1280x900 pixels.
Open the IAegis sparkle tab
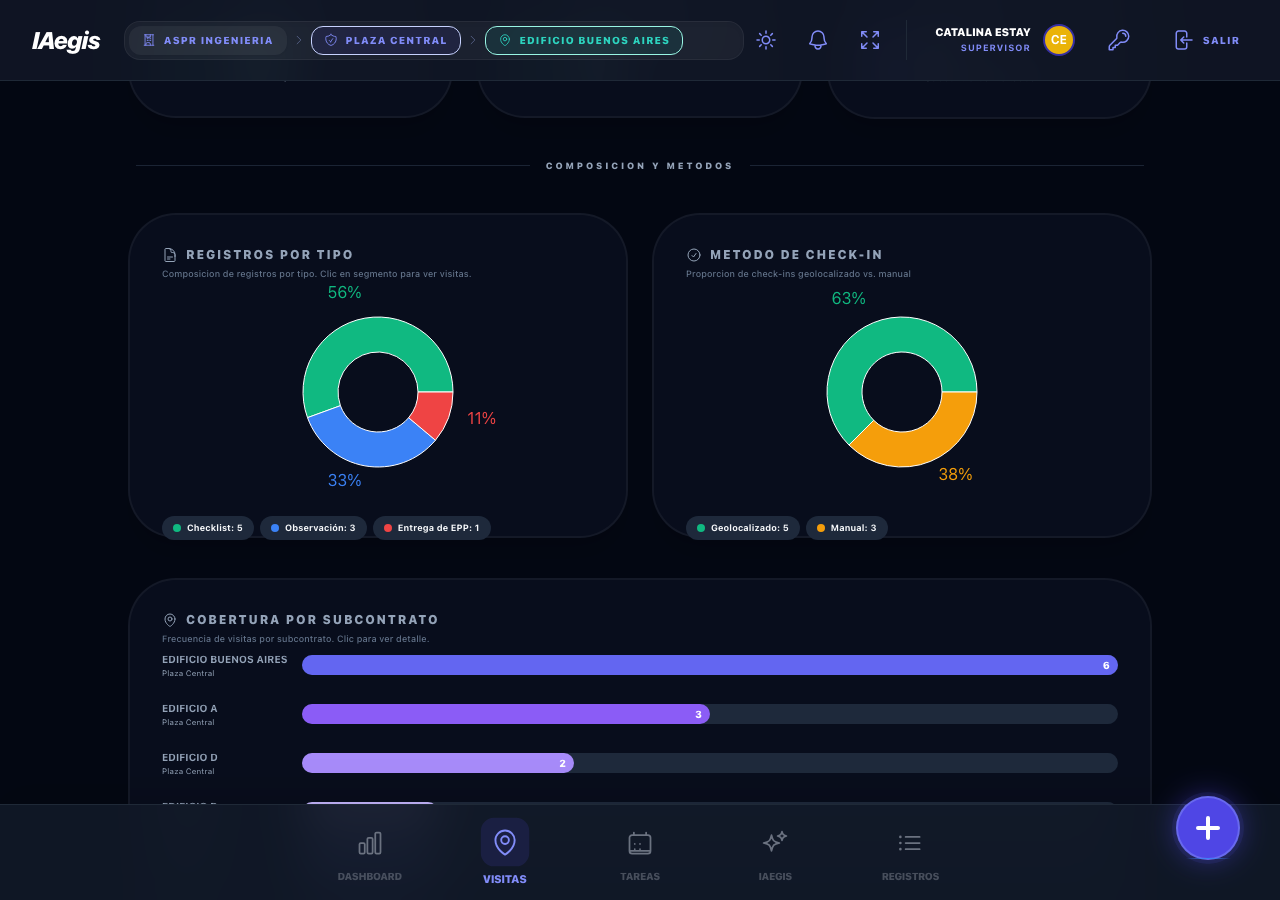coord(775,856)
